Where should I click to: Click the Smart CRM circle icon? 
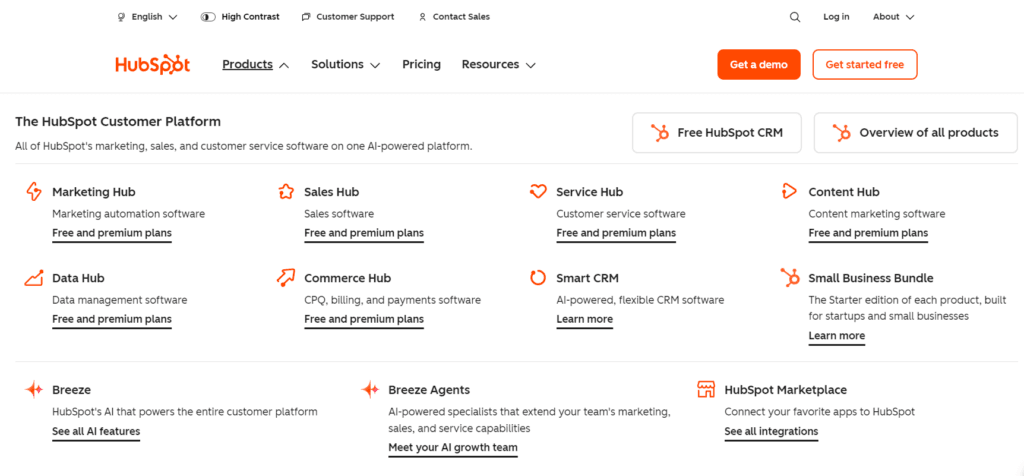click(x=537, y=278)
